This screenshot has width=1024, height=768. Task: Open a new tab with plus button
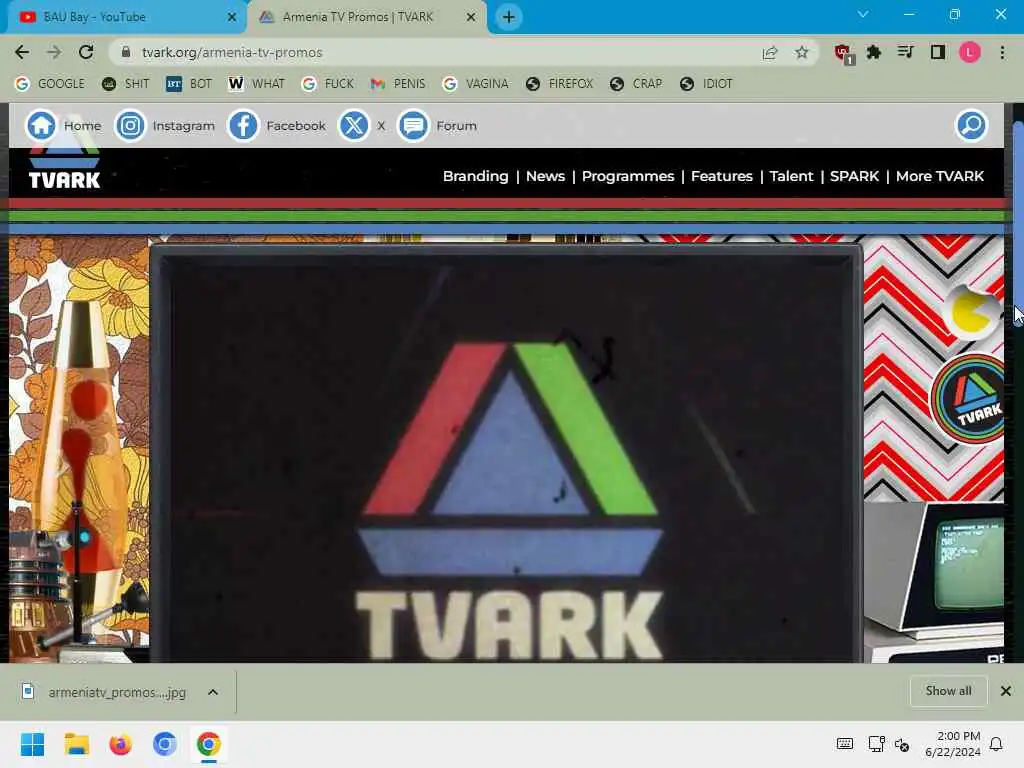[x=509, y=17]
